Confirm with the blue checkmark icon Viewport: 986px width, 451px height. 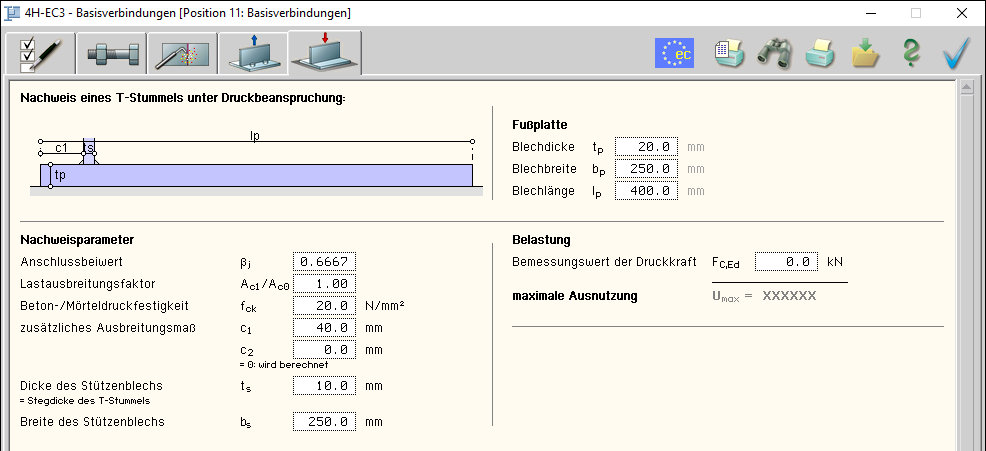[957, 53]
